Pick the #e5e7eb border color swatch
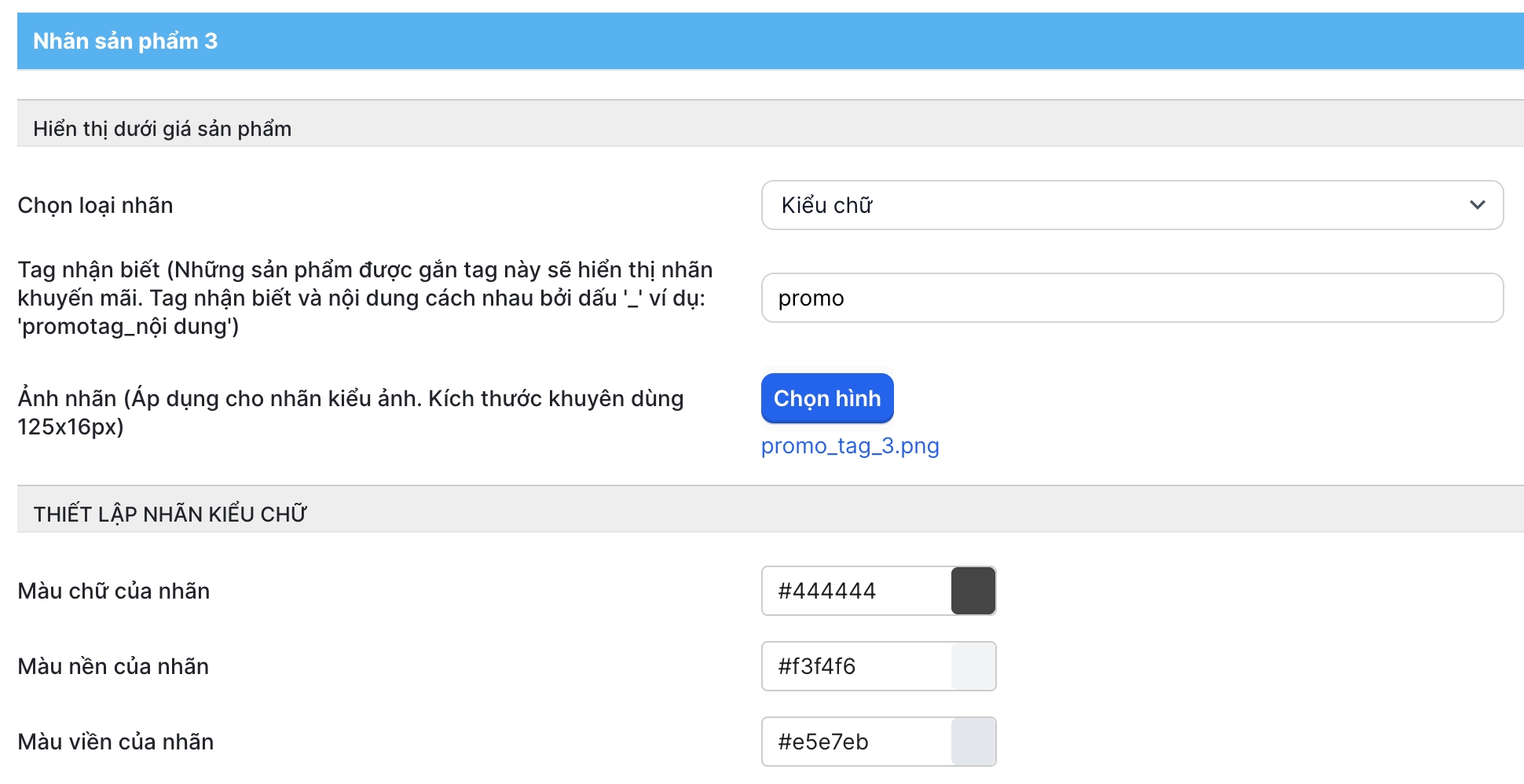Image resolution: width=1524 pixels, height=784 pixels. point(973,742)
